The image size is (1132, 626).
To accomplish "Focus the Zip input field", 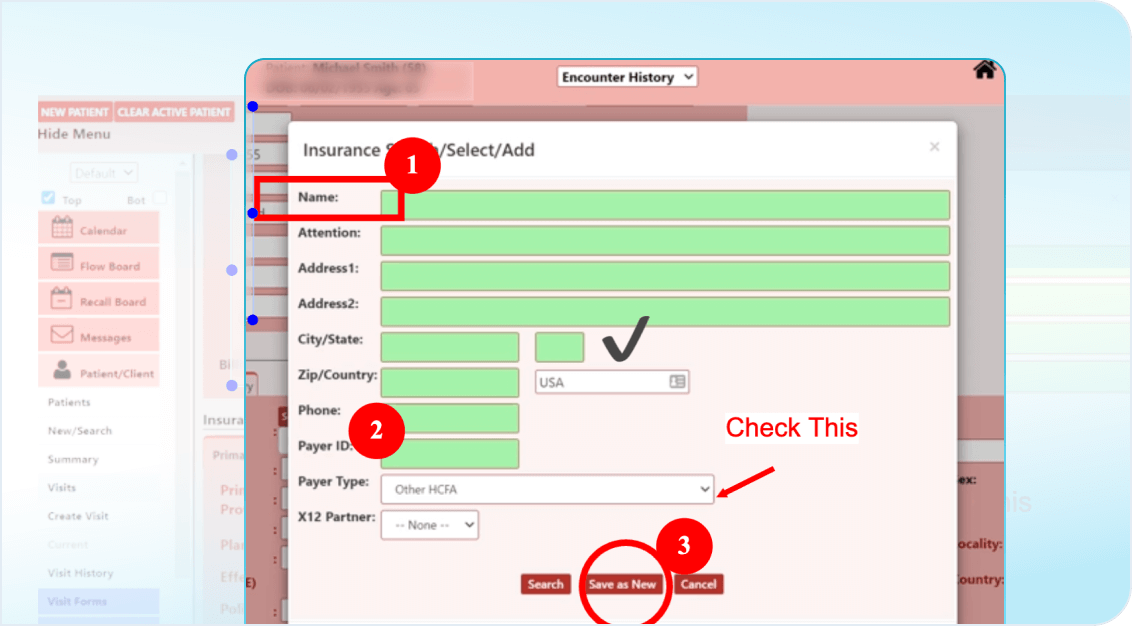I will pyautogui.click(x=450, y=383).
